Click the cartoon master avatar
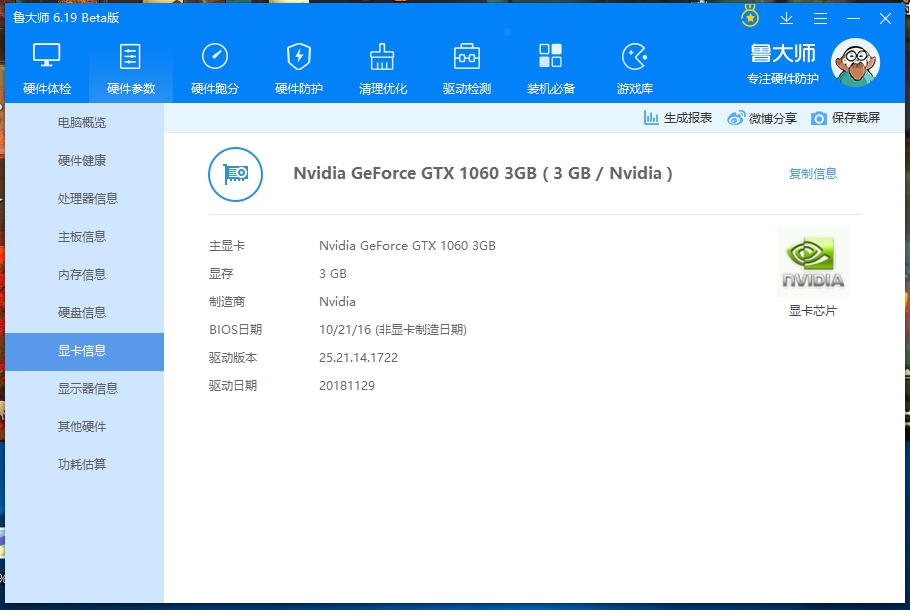 pyautogui.click(x=855, y=63)
